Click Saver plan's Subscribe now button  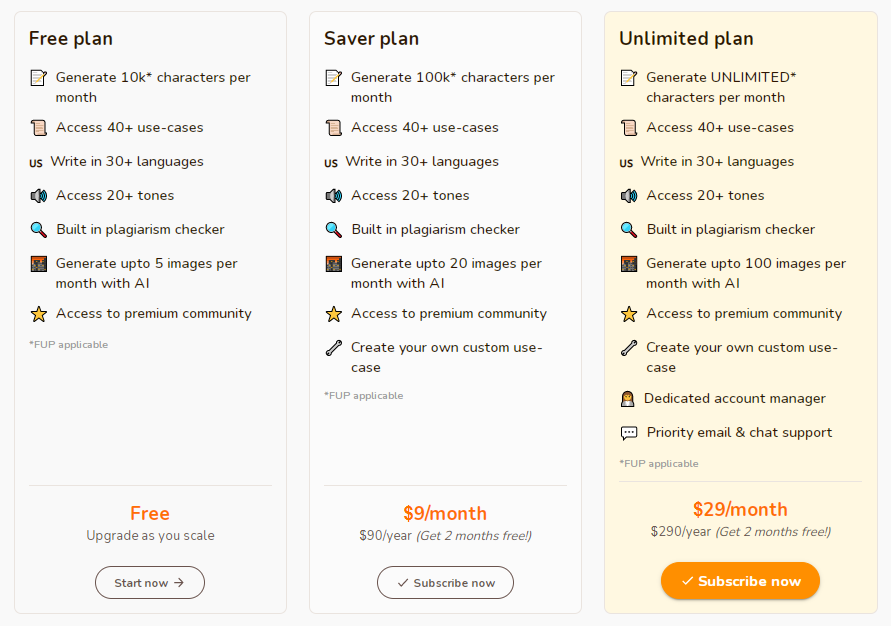pos(446,582)
